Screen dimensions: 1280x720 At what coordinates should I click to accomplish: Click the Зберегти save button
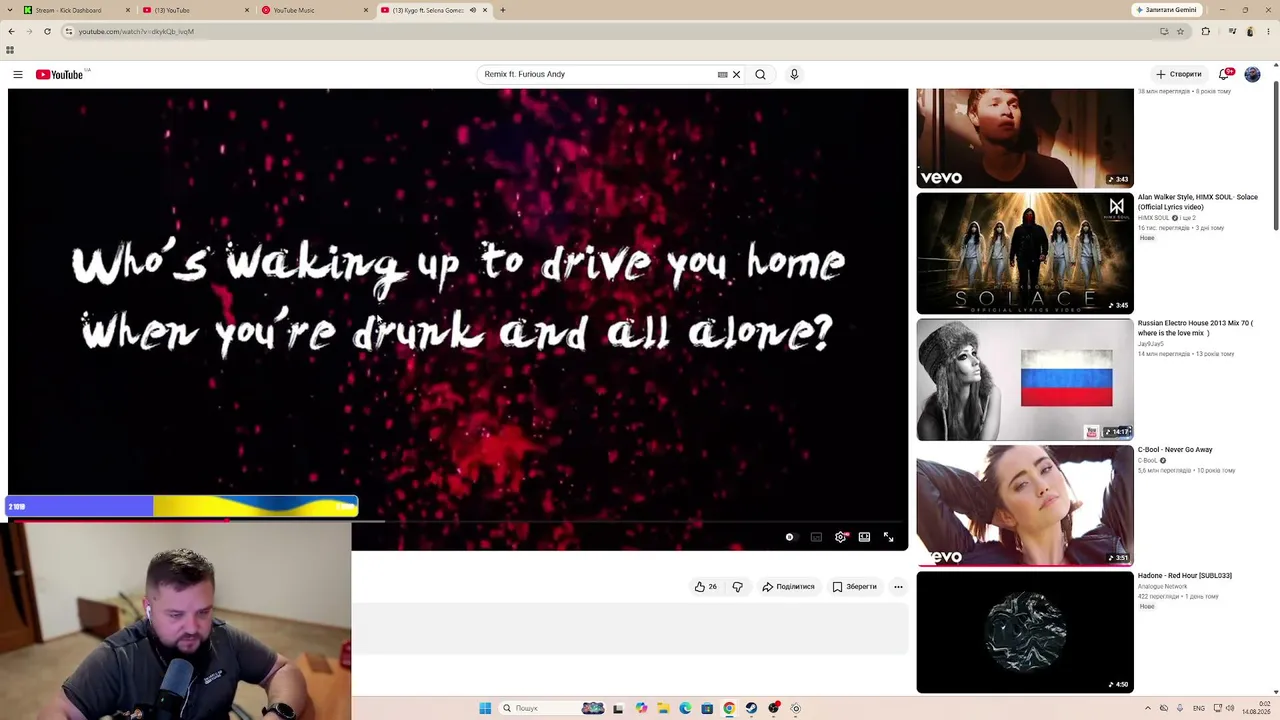(854, 587)
